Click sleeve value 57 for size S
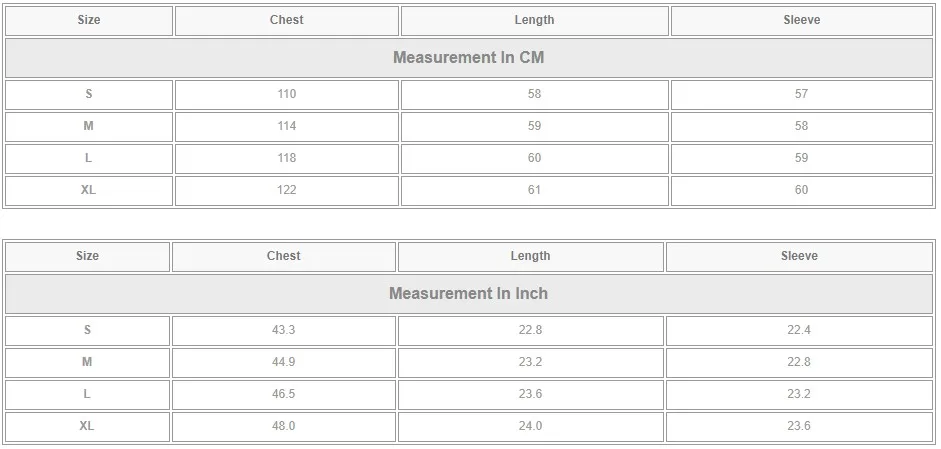This screenshot has height=449, width=941. point(802,94)
